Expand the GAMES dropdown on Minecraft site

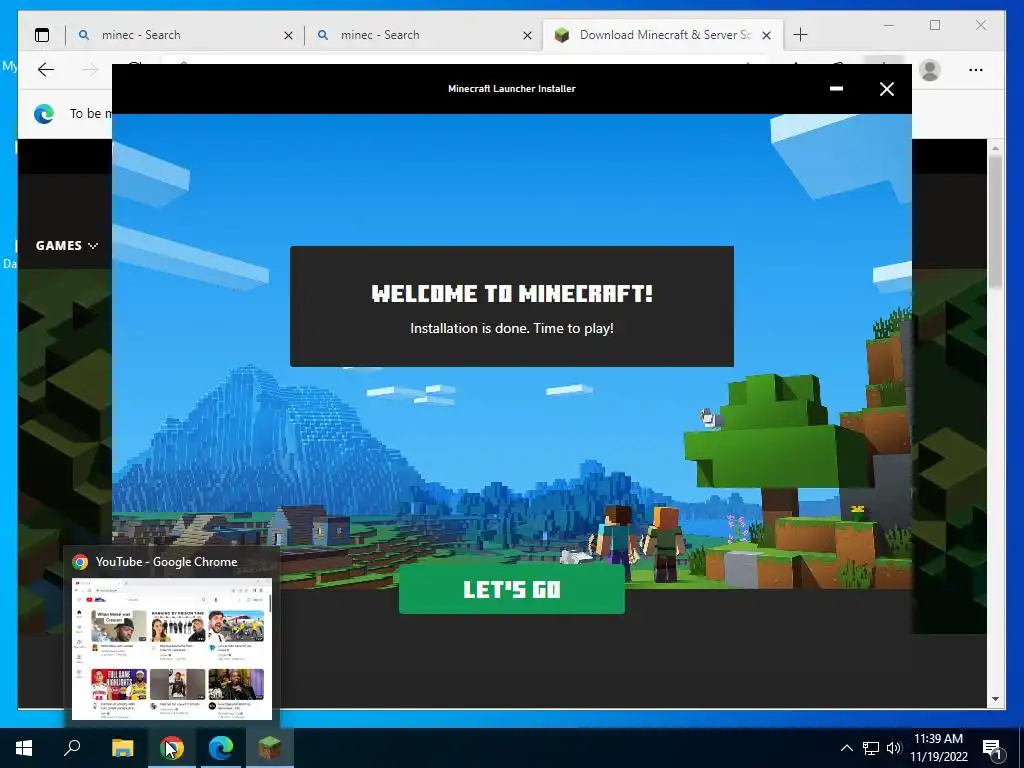(x=67, y=246)
